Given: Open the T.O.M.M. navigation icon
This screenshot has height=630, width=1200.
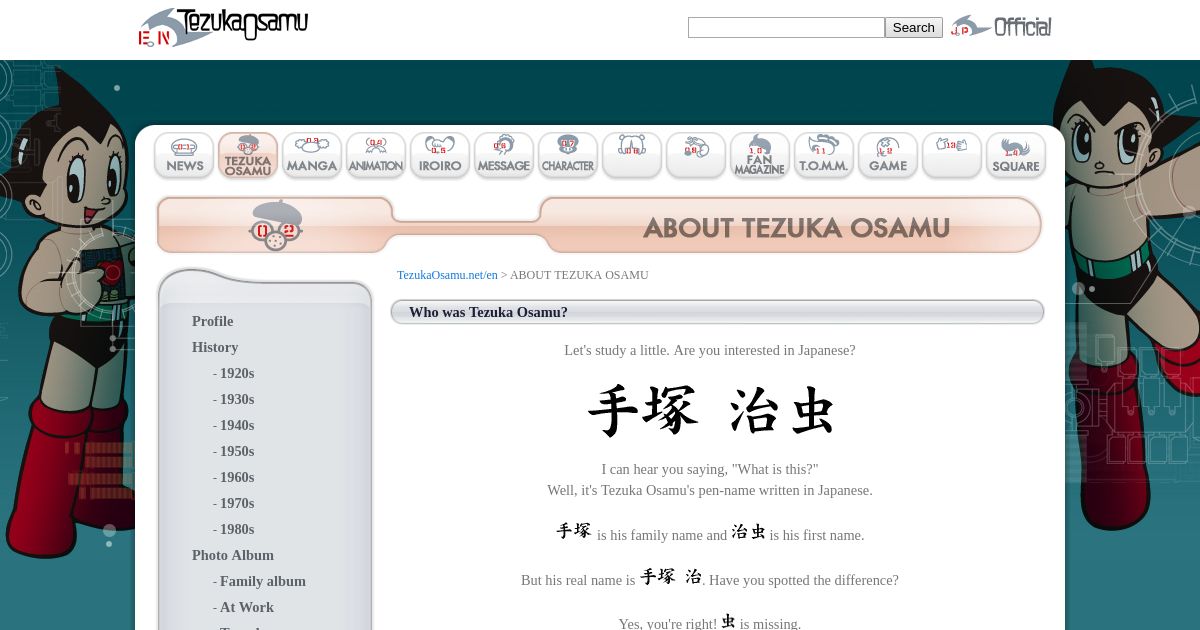Looking at the screenshot, I should (x=824, y=156).
